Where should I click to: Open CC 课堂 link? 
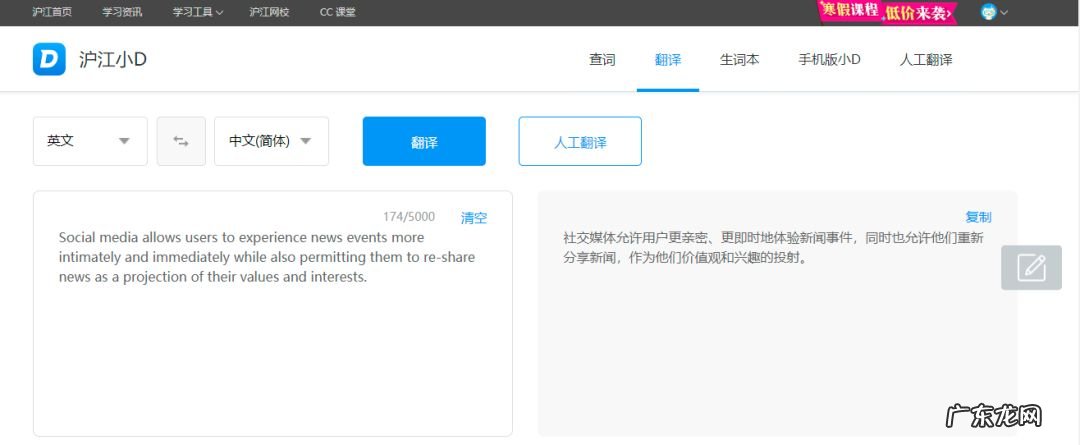point(338,12)
